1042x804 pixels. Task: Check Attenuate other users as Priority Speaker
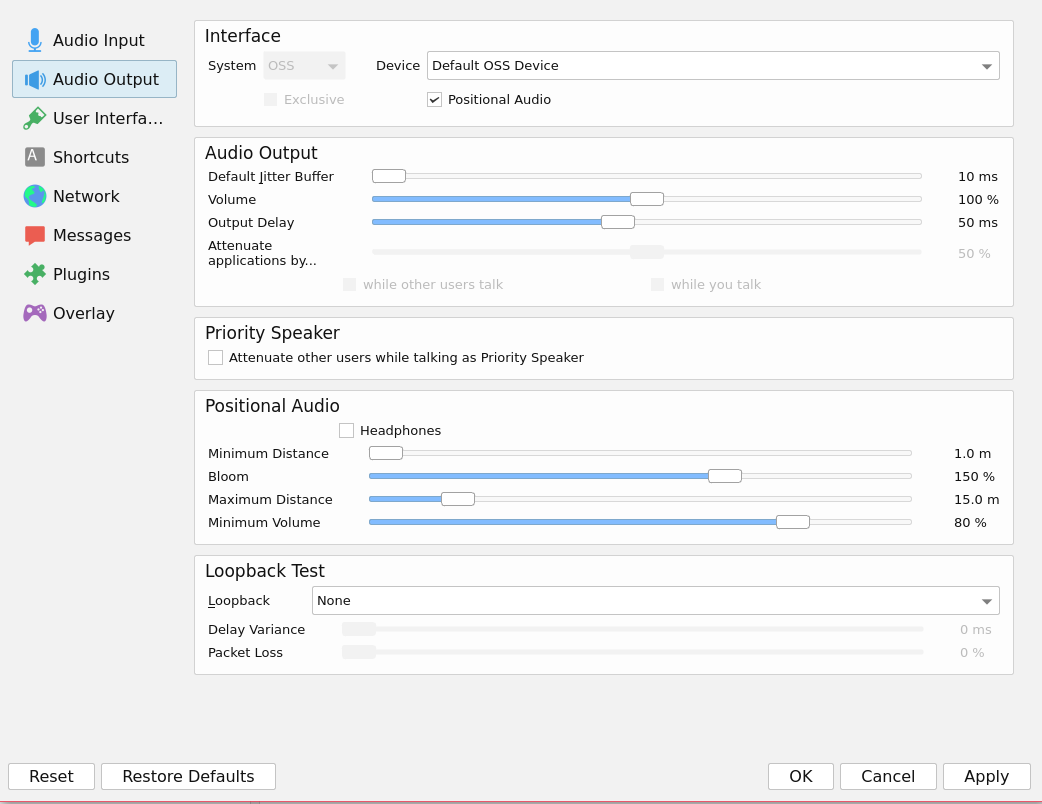tap(216, 358)
